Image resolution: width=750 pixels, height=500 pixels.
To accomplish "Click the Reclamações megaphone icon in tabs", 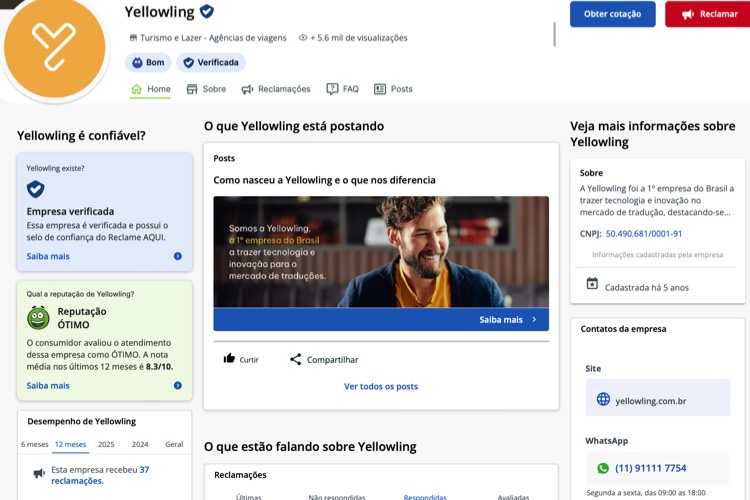I will (247, 89).
